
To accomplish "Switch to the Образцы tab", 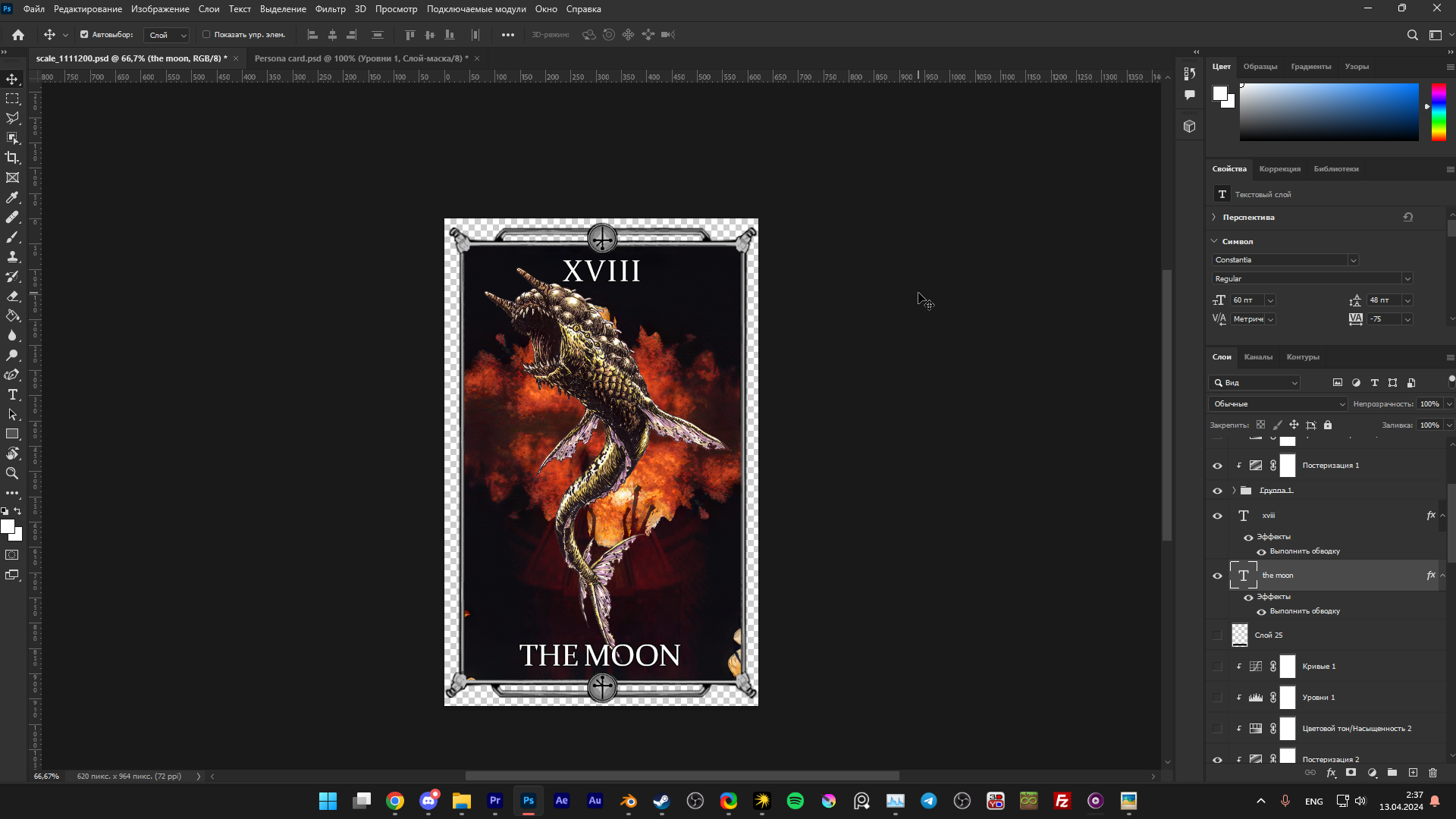I will (x=1260, y=67).
